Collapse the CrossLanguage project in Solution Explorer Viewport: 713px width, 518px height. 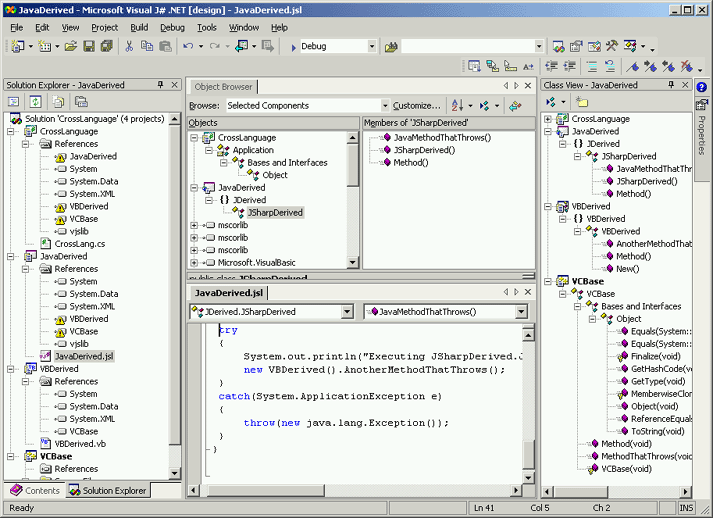(x=10, y=131)
